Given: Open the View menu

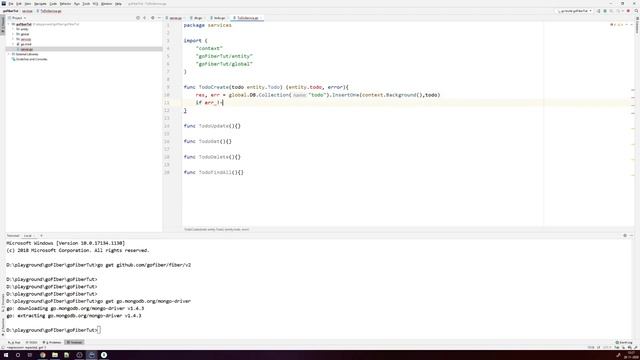Looking at the screenshot, I should tap(28, 4).
